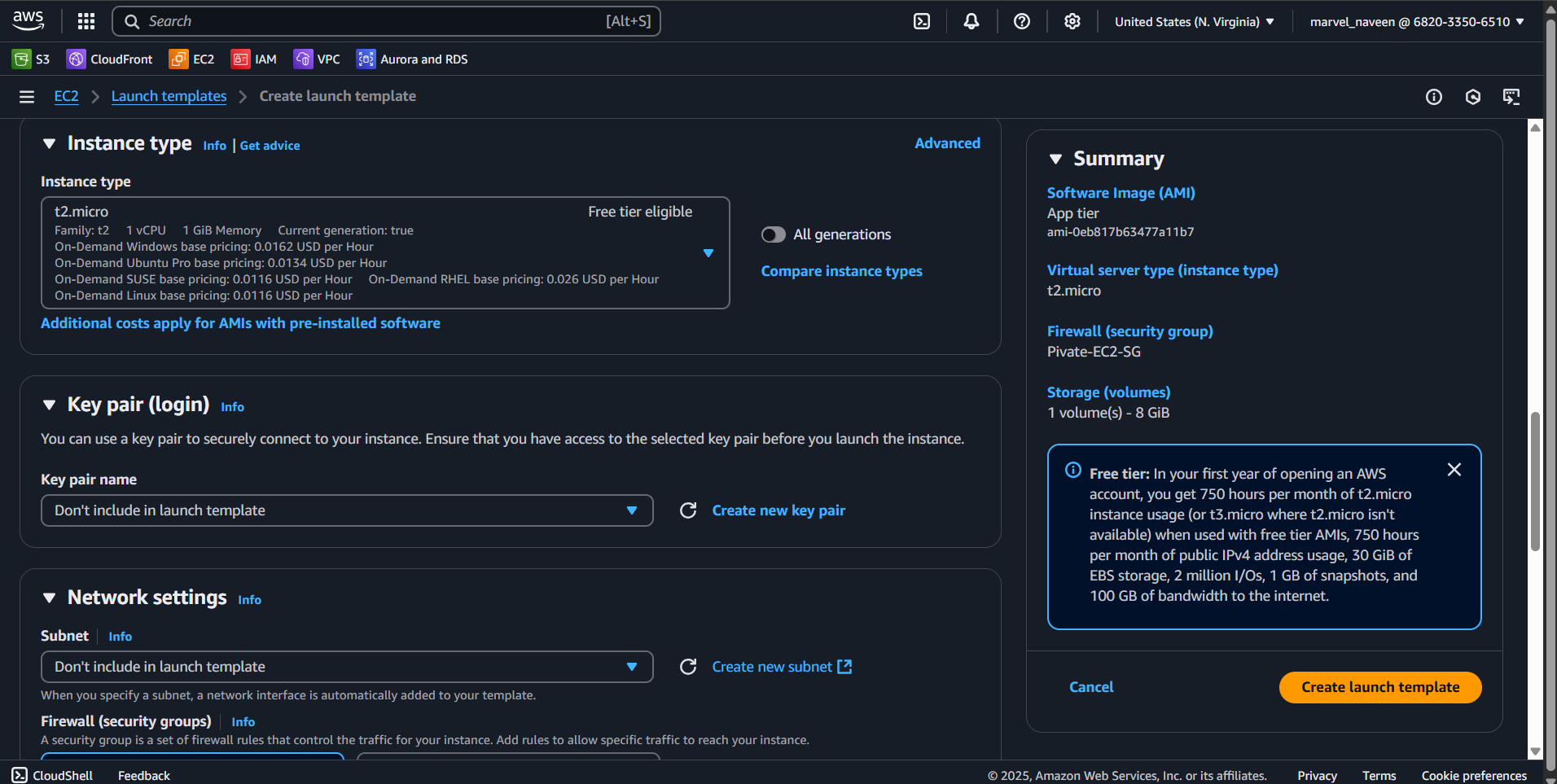Click Virtual server type summary link

(1163, 270)
